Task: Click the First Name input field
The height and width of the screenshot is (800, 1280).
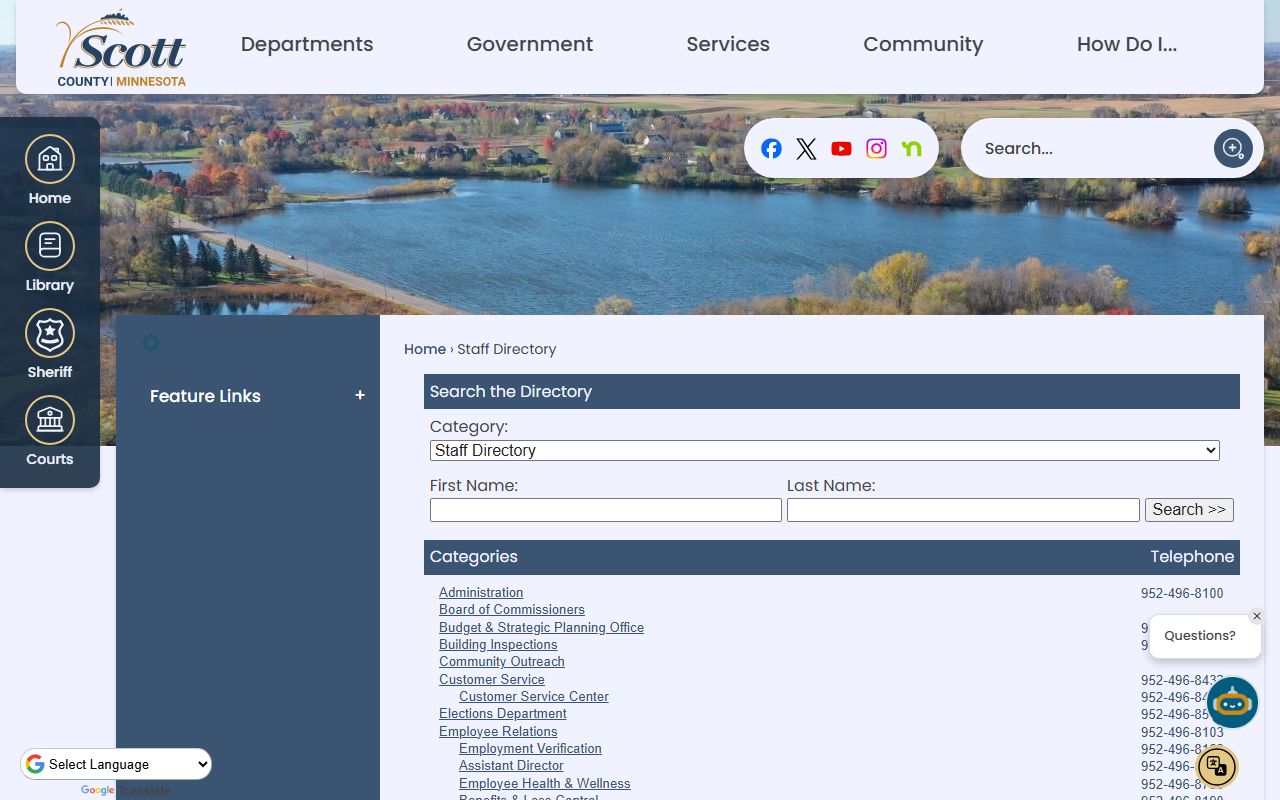Action: (x=606, y=510)
